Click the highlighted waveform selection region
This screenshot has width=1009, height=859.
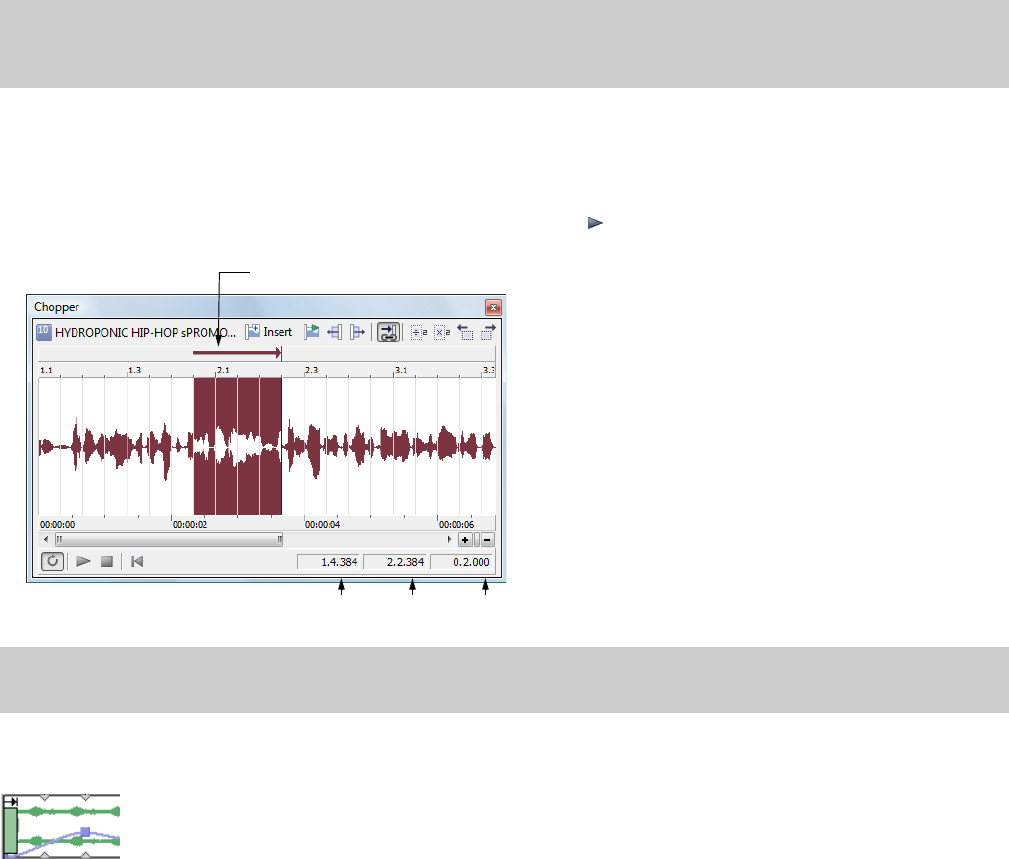coord(237,446)
